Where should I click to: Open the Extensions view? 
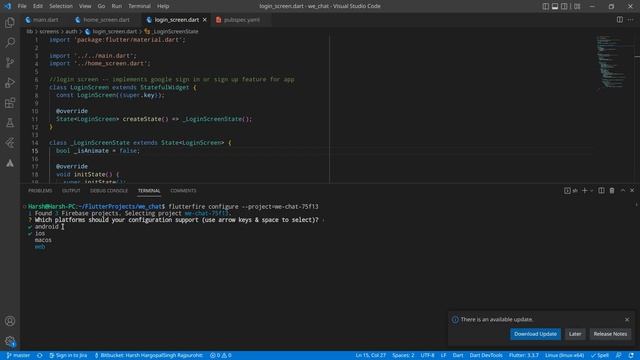point(10,102)
